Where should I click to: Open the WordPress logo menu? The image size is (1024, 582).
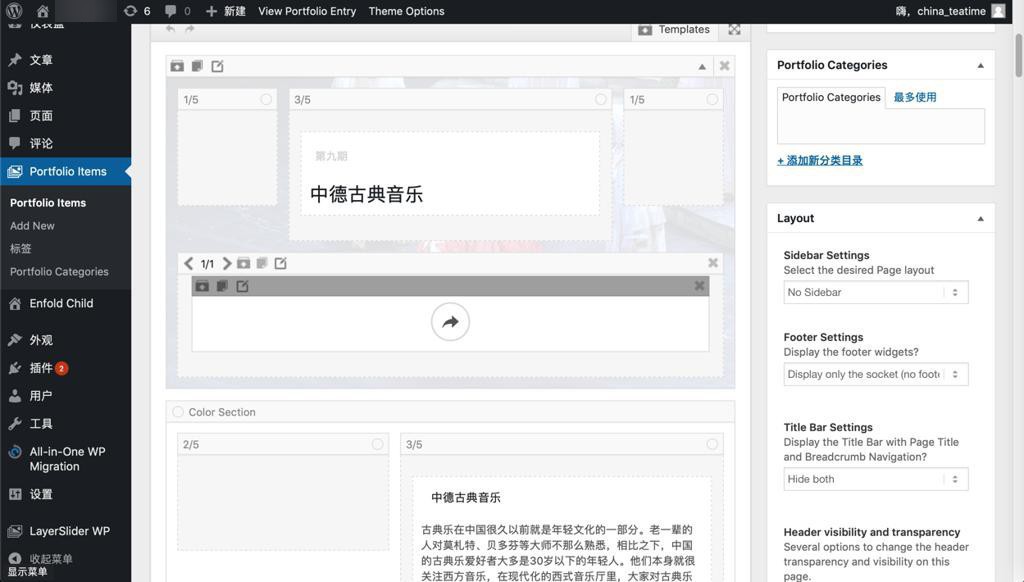pyautogui.click(x=14, y=10)
